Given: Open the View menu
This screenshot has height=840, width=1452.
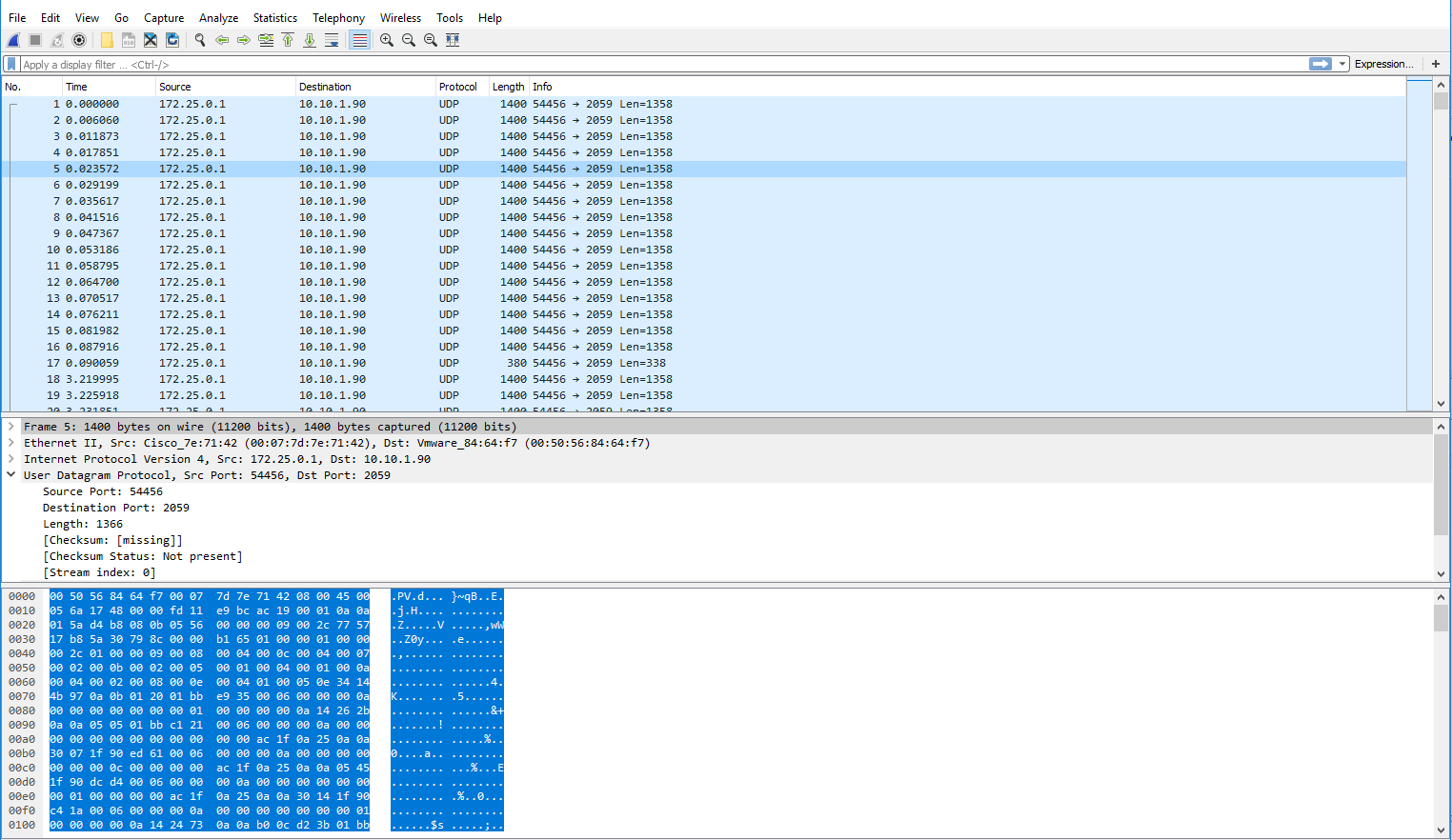Looking at the screenshot, I should pyautogui.click(x=87, y=17).
